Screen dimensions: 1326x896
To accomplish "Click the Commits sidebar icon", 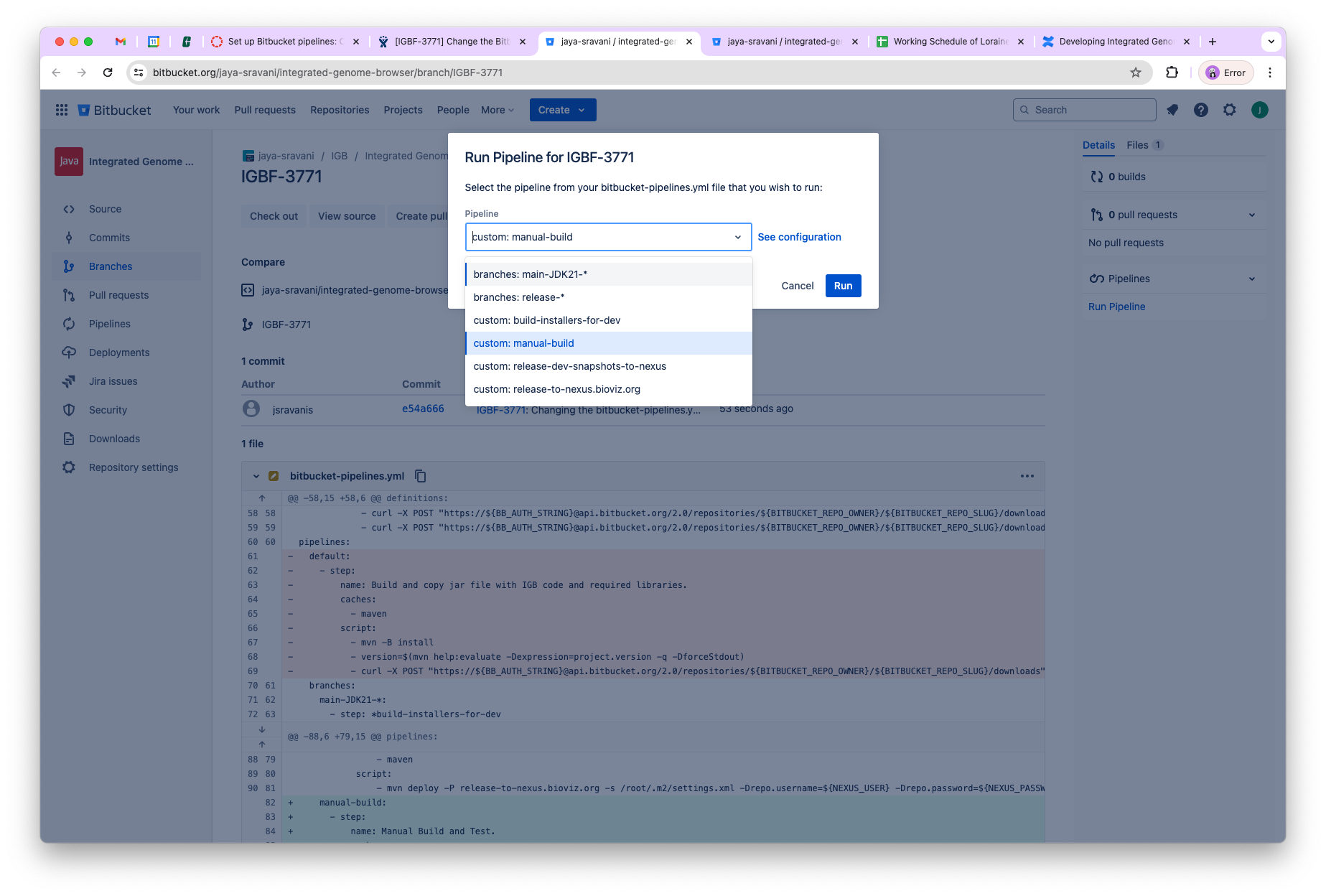I will pos(69,238).
